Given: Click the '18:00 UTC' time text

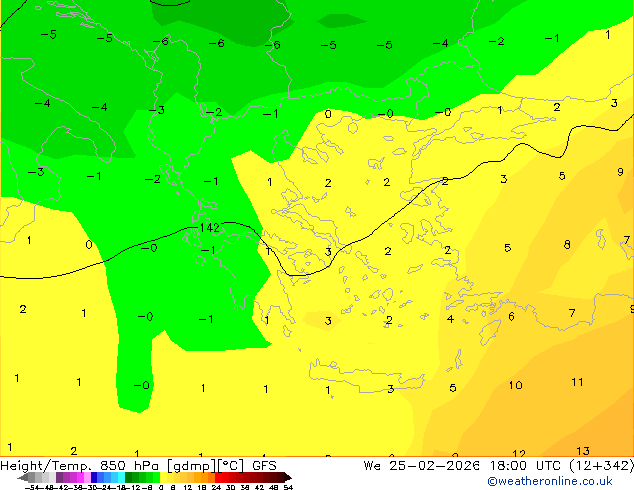Looking at the screenshot, I should coord(528,466).
